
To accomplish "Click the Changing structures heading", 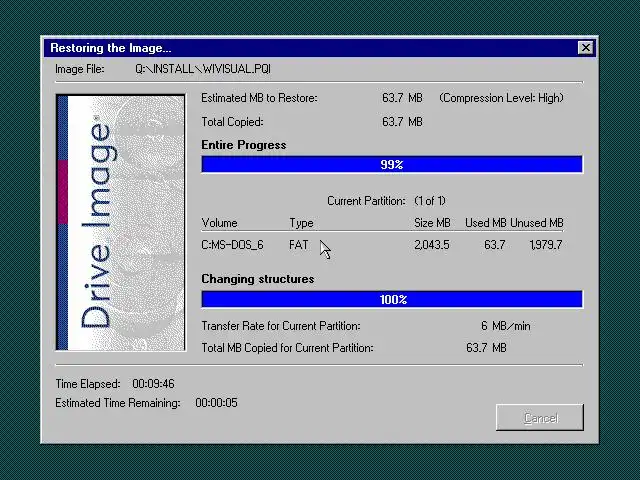I will click(258, 279).
